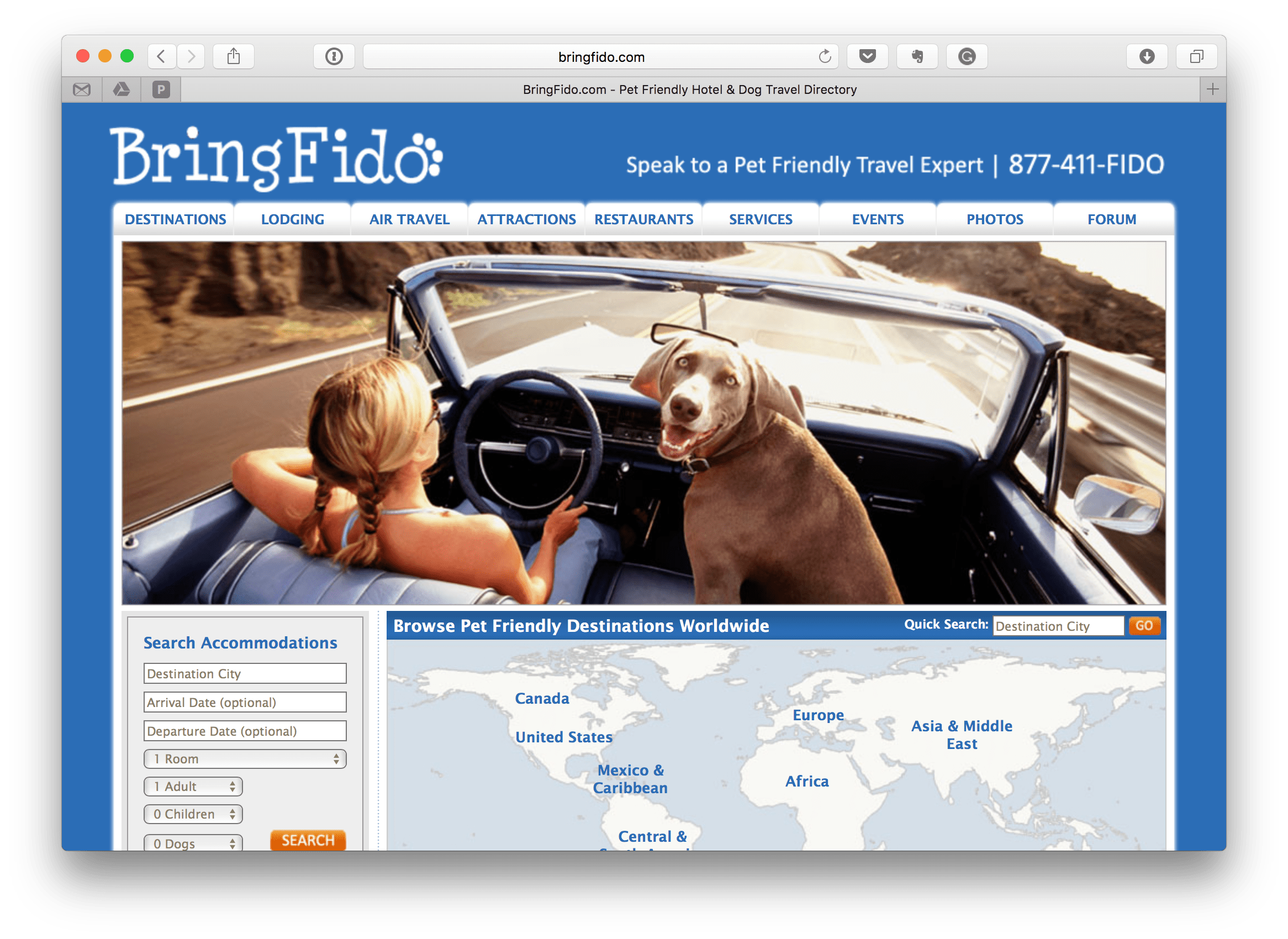Select Canada on the world map
This screenshot has height=939, width=1288.
click(542, 698)
